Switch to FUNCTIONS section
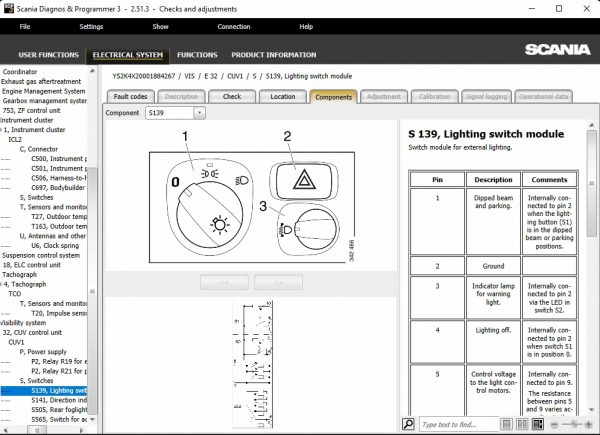600x435 pixels. click(x=197, y=55)
